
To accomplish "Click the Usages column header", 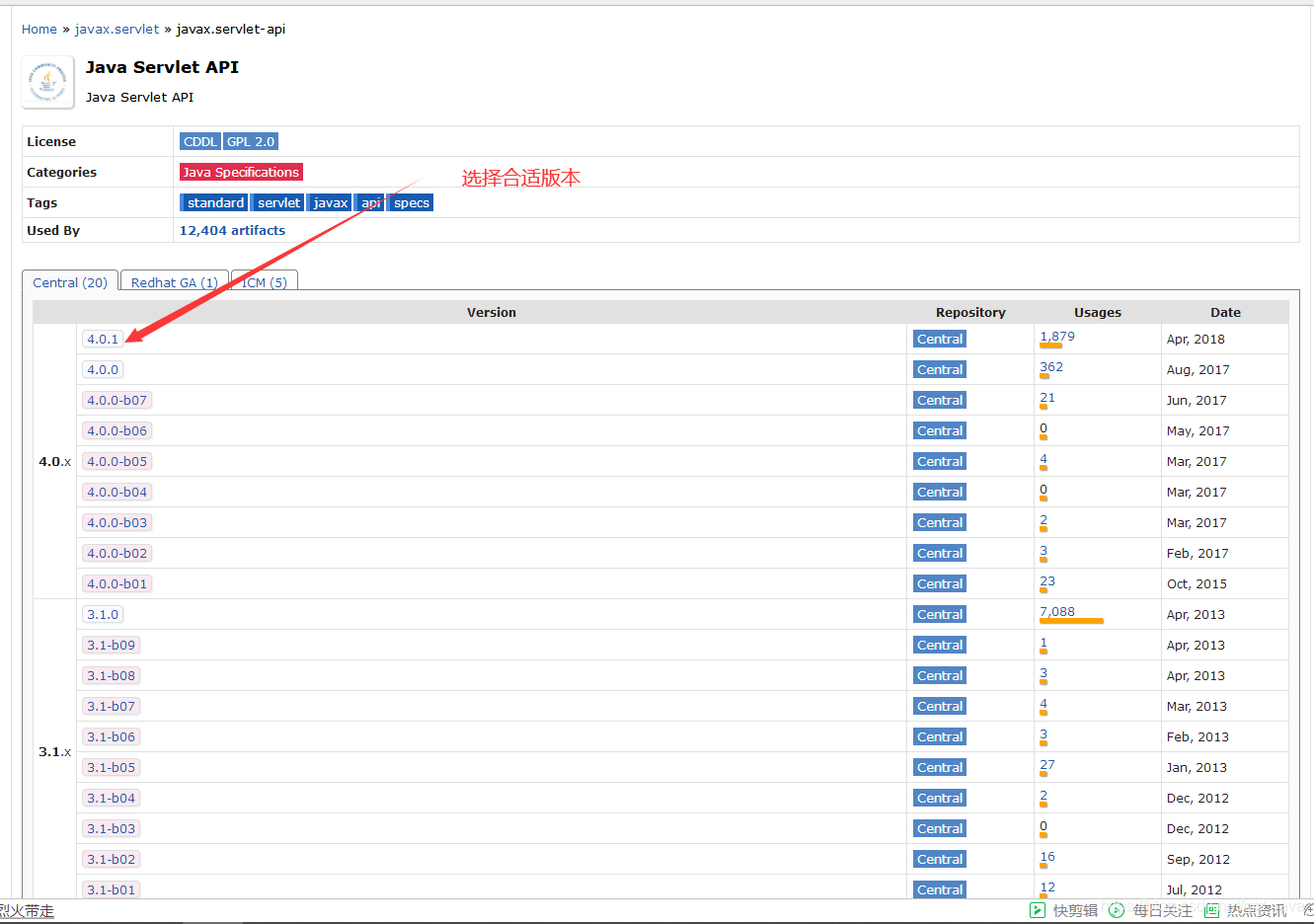I will [1098, 312].
